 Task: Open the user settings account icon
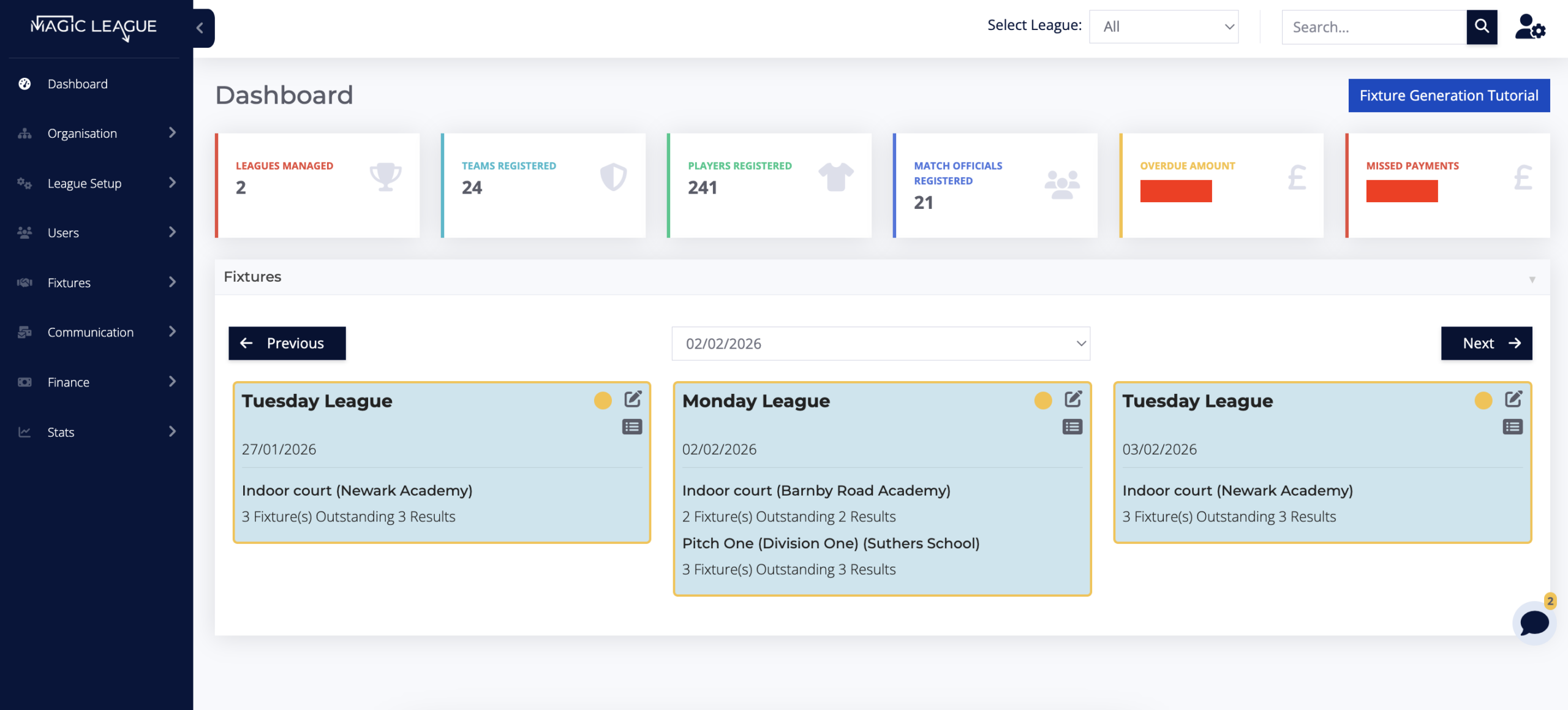1529,26
